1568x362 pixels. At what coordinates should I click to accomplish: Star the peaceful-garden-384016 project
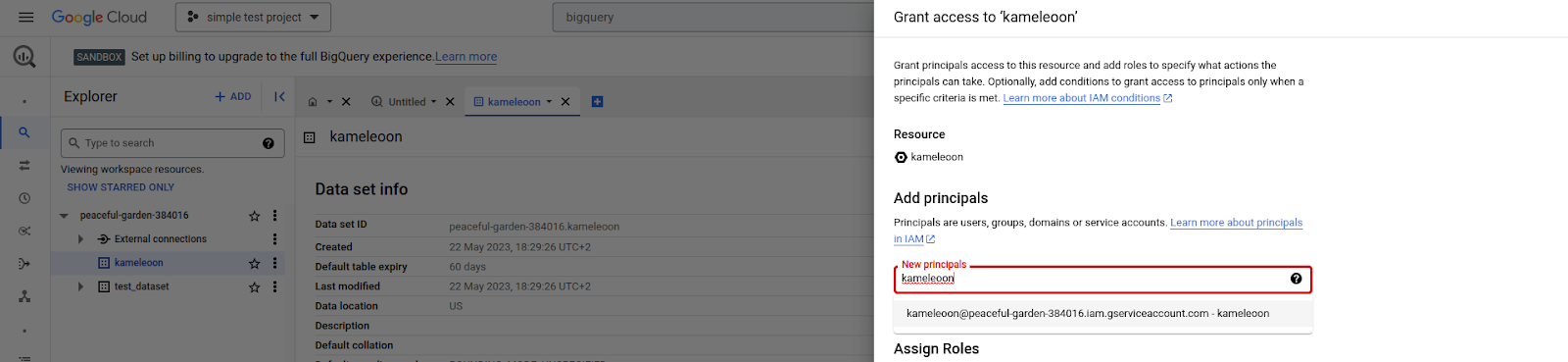pyautogui.click(x=255, y=216)
